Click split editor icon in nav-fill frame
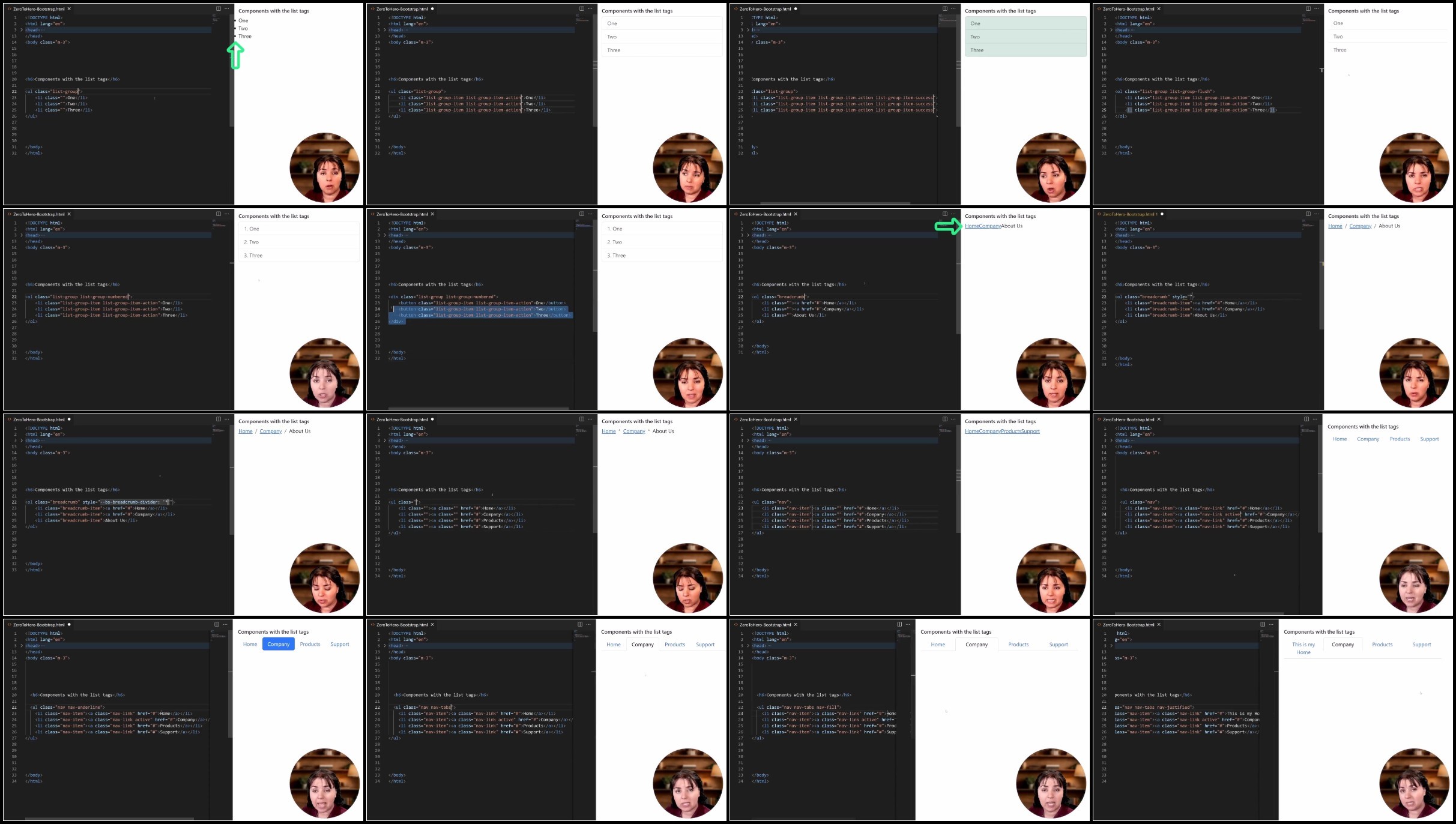This screenshot has height=824, width=1456. tap(899, 625)
